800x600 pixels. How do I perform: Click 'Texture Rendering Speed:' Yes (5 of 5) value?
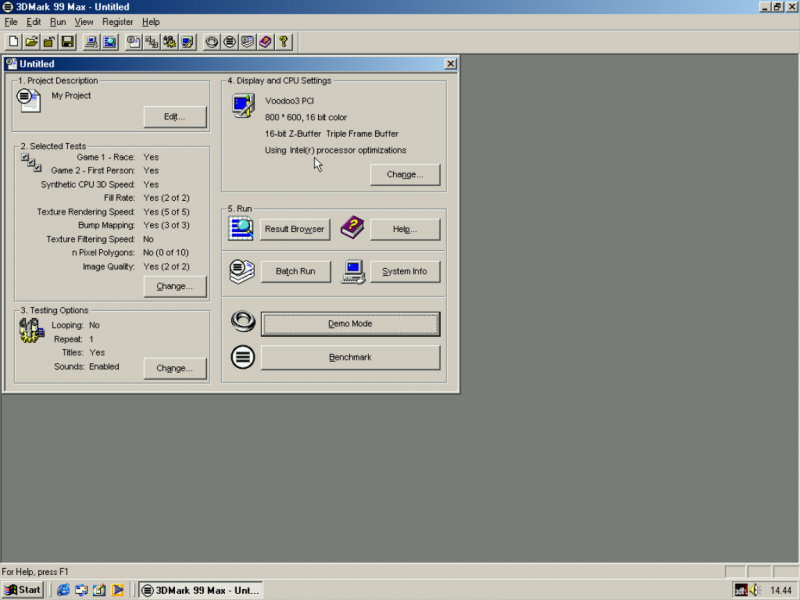pyautogui.click(x=166, y=212)
